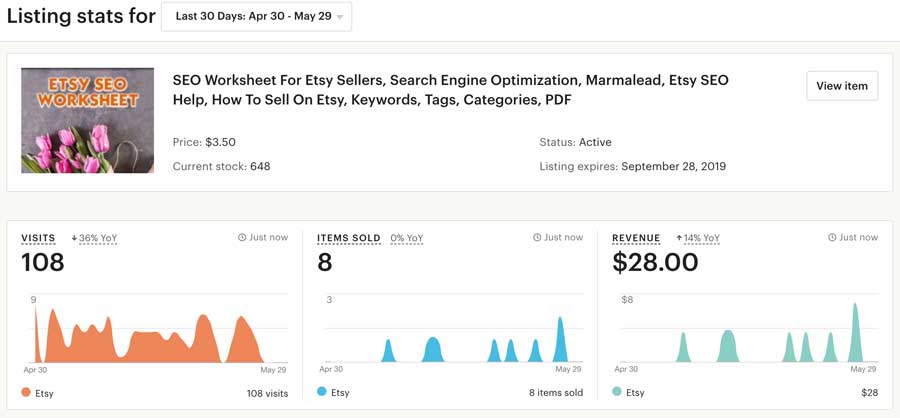The width and height of the screenshot is (900, 418).
Task: Click the Listing expires September 28, 2019 text
Action: click(633, 167)
